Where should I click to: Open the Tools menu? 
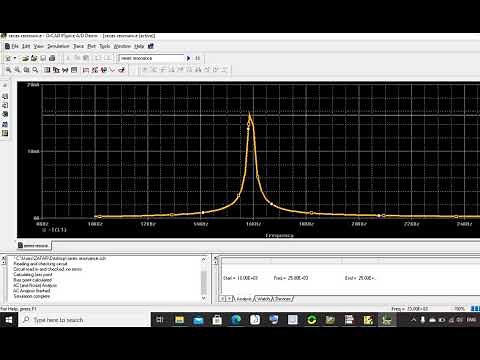(x=105, y=46)
